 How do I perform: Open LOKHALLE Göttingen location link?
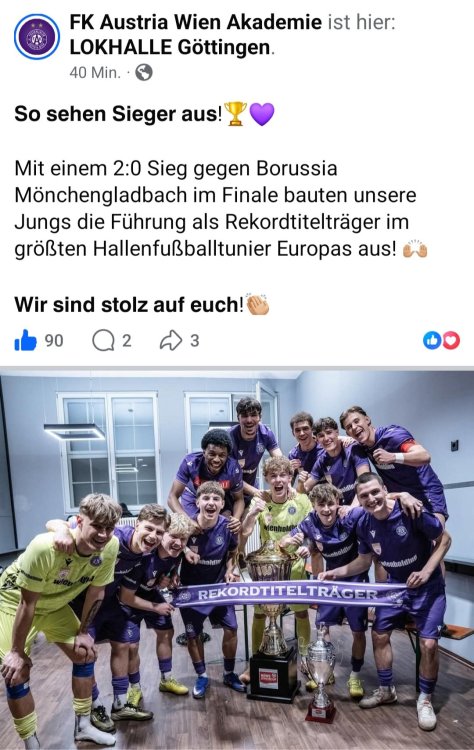170,47
